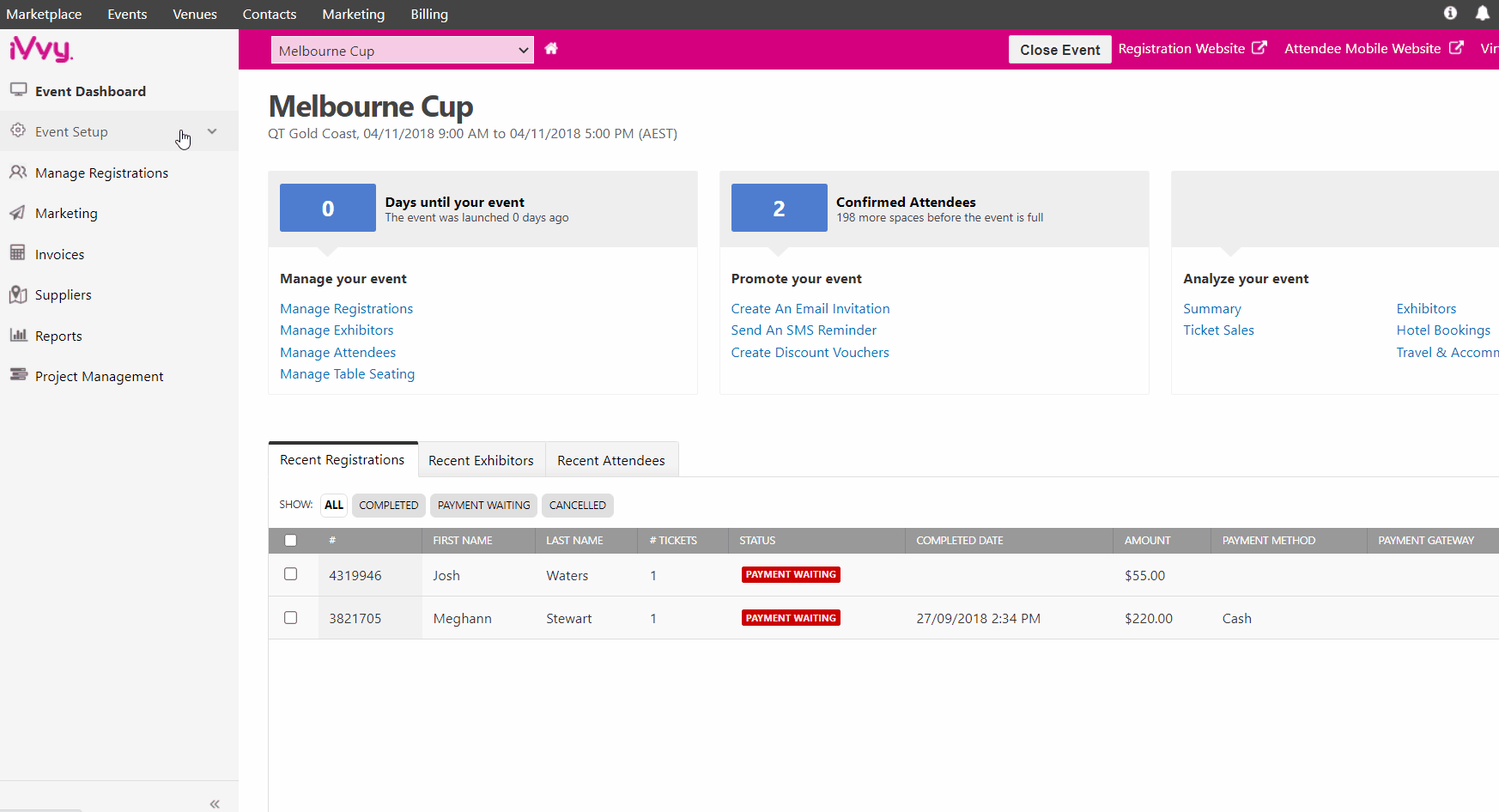
Task: Filter registrations by COMPLETED
Action: [x=389, y=505]
